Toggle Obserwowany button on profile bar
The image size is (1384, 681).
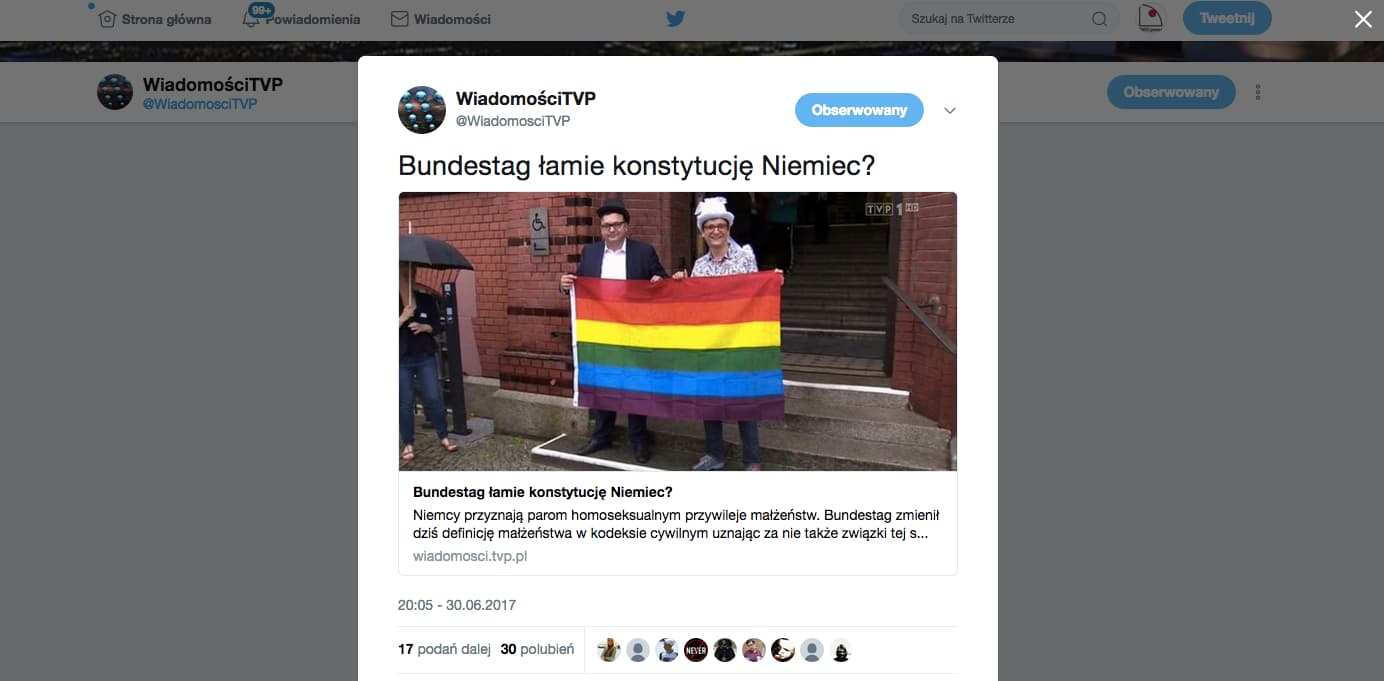point(1171,92)
